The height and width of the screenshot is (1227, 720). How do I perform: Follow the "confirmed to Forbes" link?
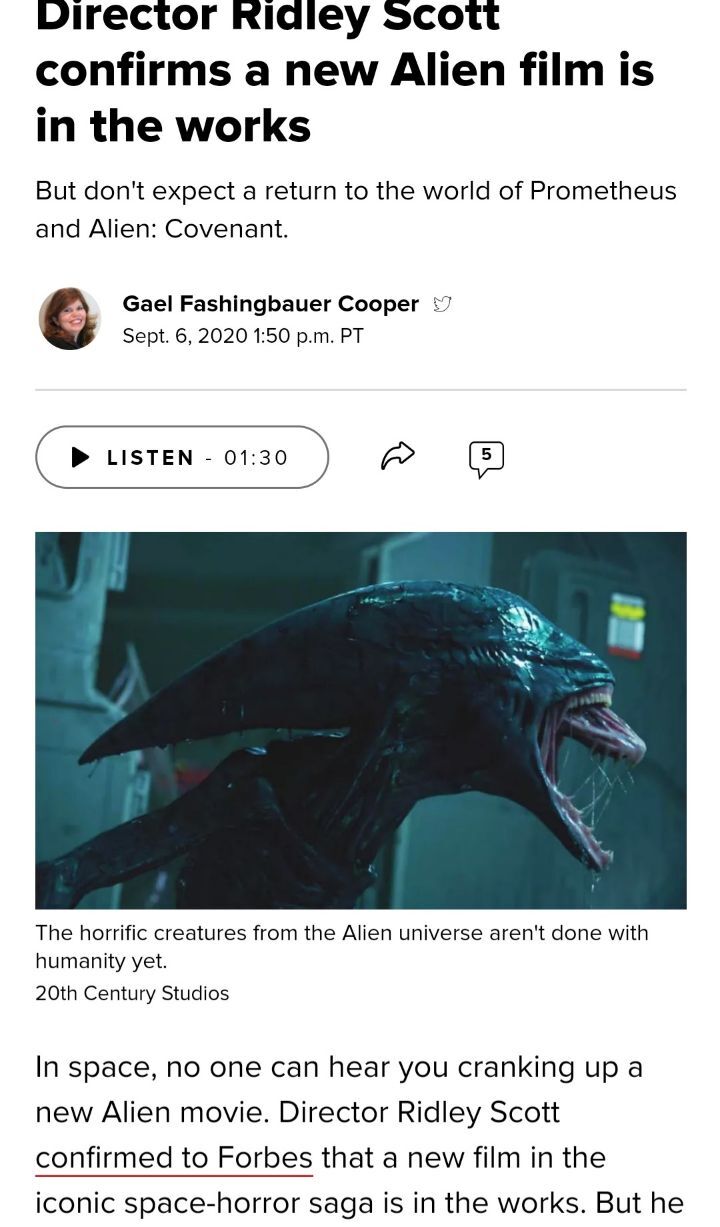click(174, 1158)
